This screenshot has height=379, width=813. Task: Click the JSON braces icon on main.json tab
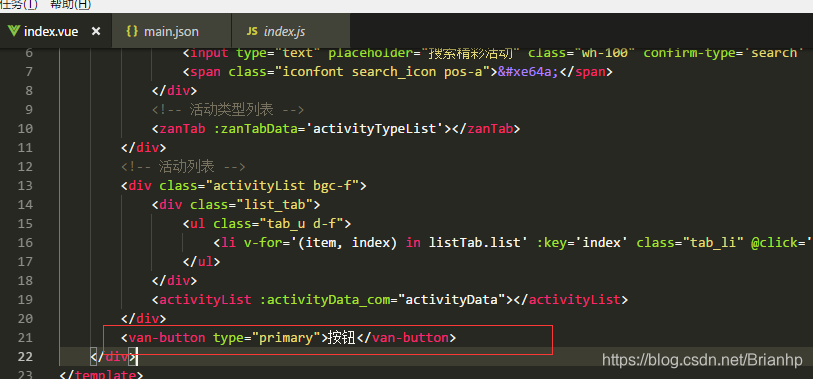coord(132,31)
